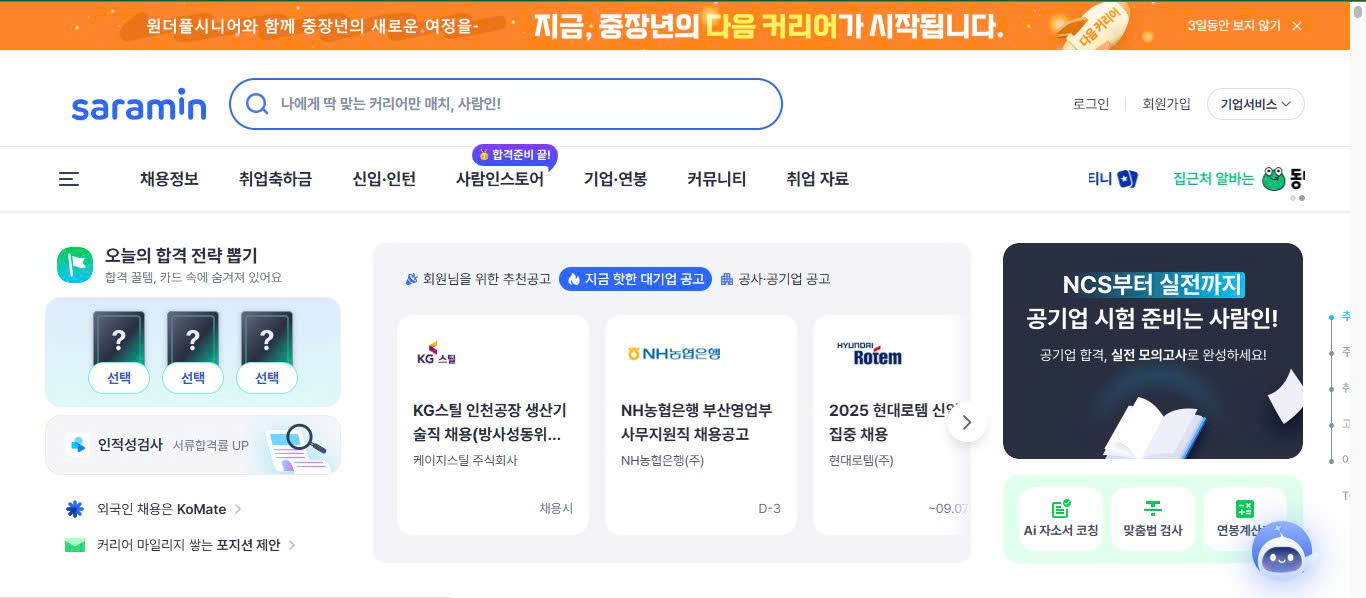
Task: Open the 기업·연봉 menu
Action: click(615, 179)
